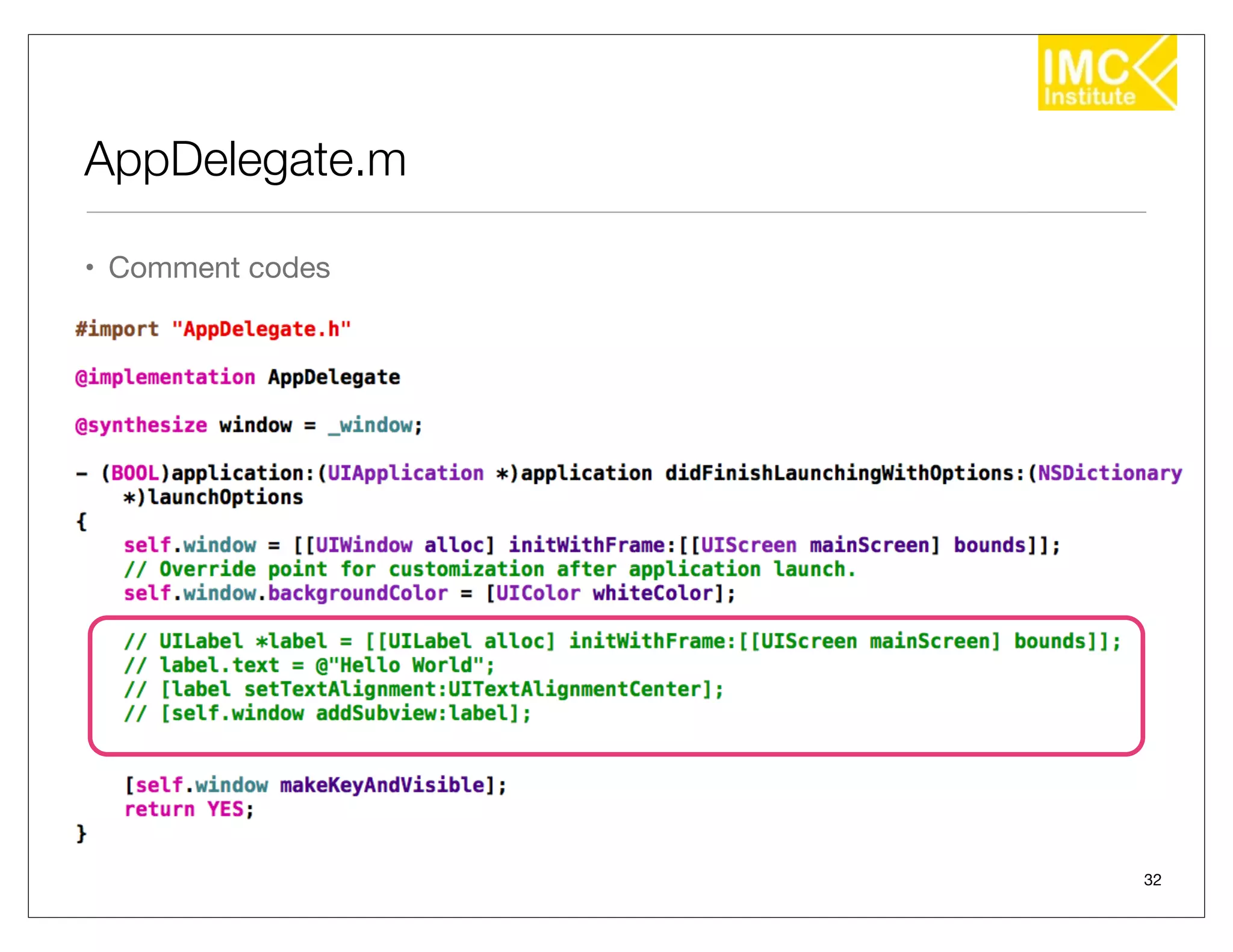Click the #import "AppDelegate.h" line

pos(213,329)
